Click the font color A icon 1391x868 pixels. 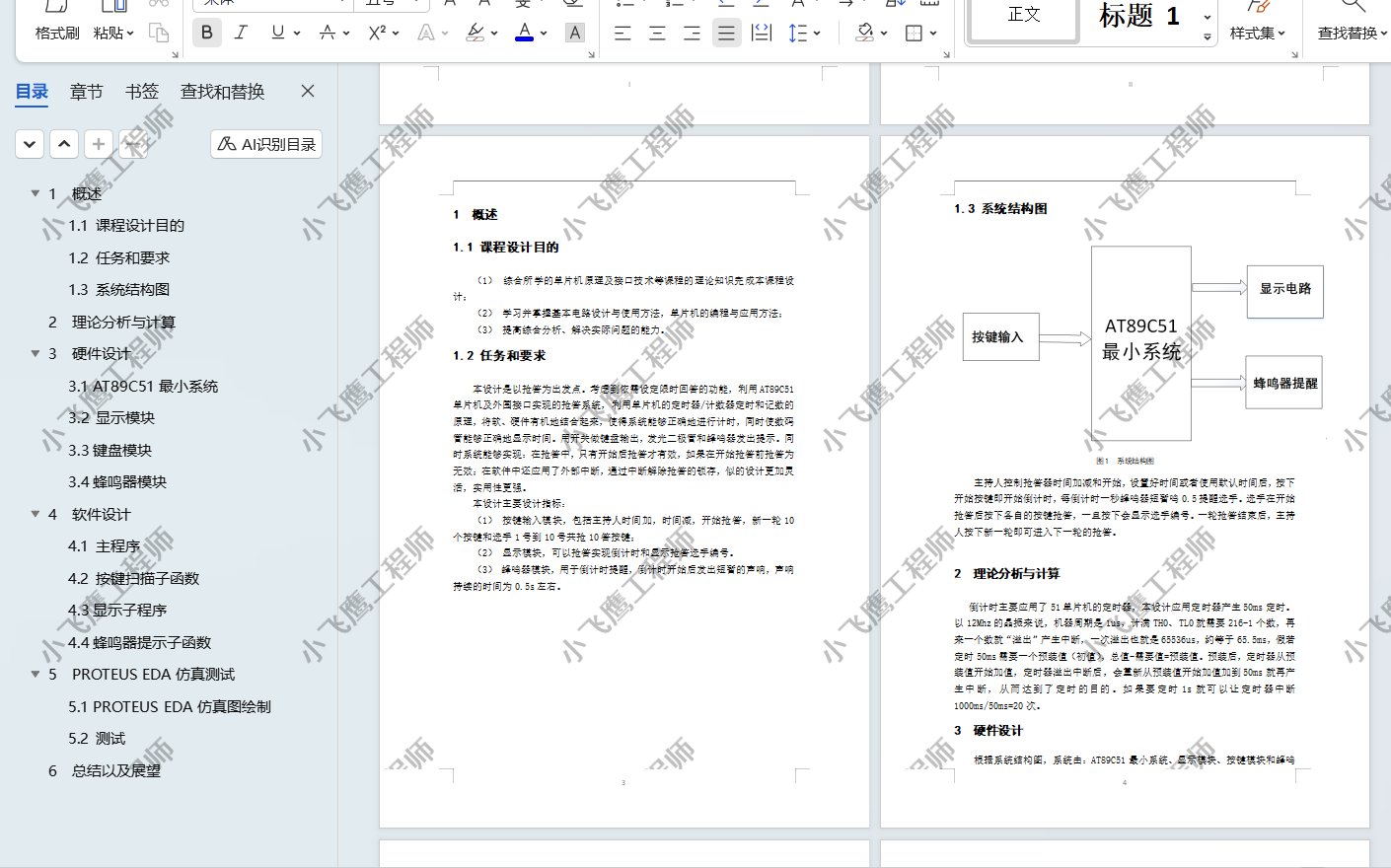pyautogui.click(x=525, y=33)
